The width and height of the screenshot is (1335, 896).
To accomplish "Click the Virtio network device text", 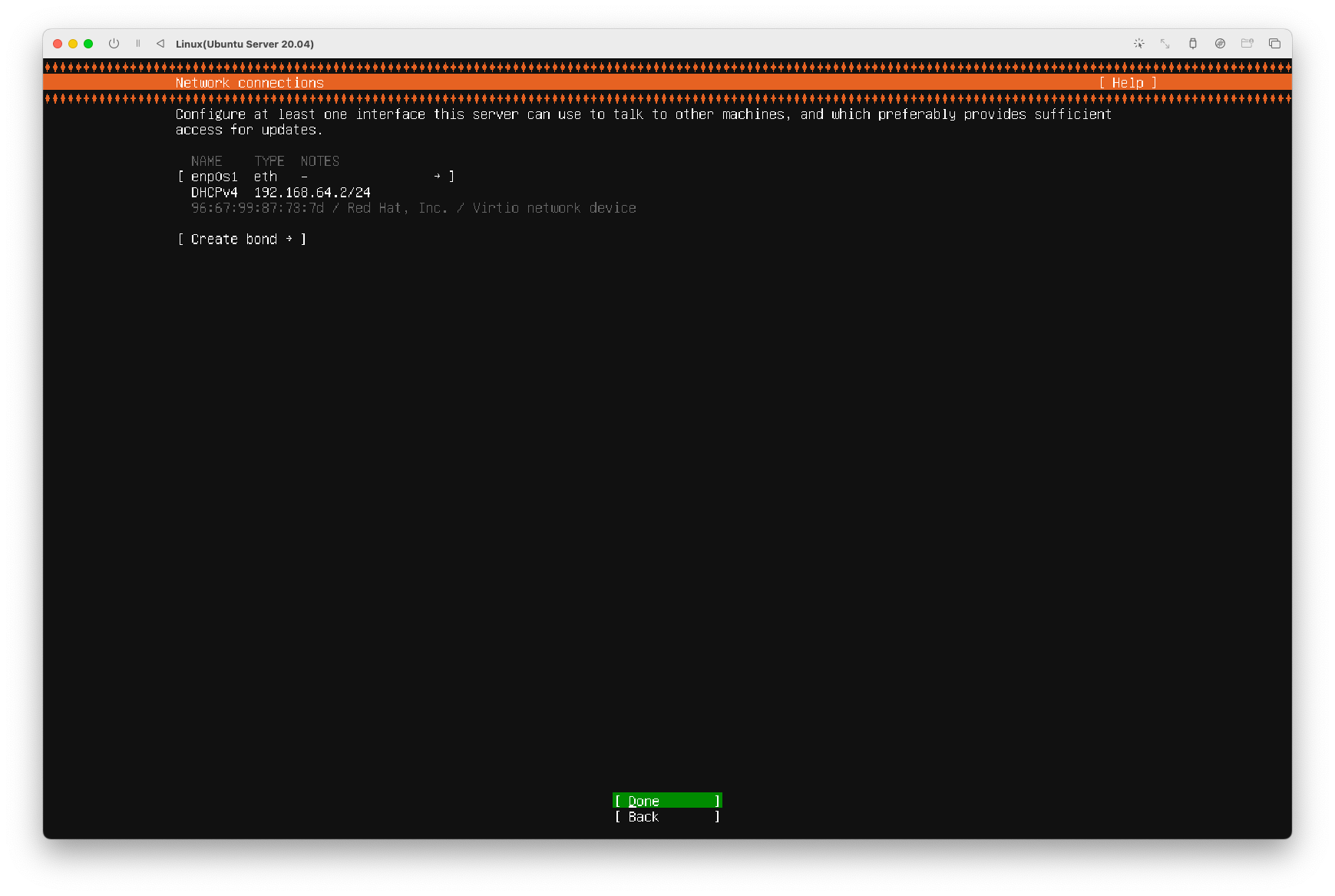I will pos(554,208).
